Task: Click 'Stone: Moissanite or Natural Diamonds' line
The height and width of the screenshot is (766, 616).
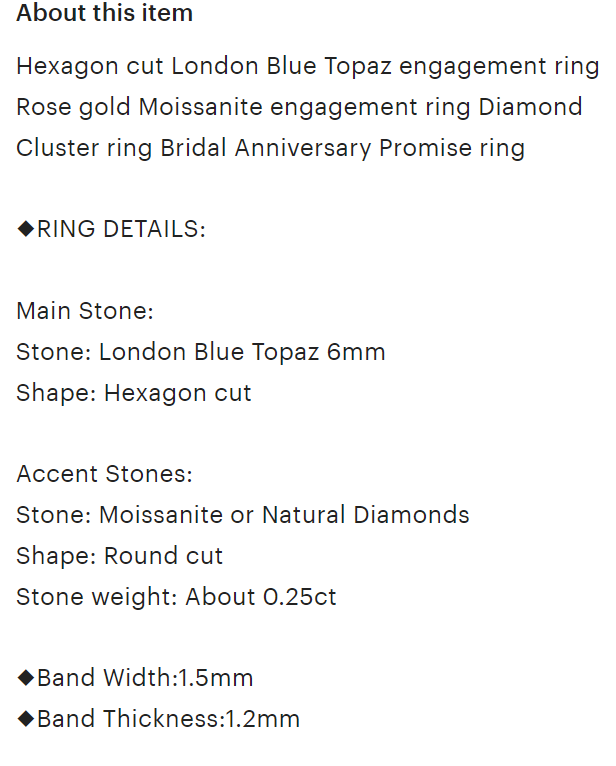Action: [243, 515]
